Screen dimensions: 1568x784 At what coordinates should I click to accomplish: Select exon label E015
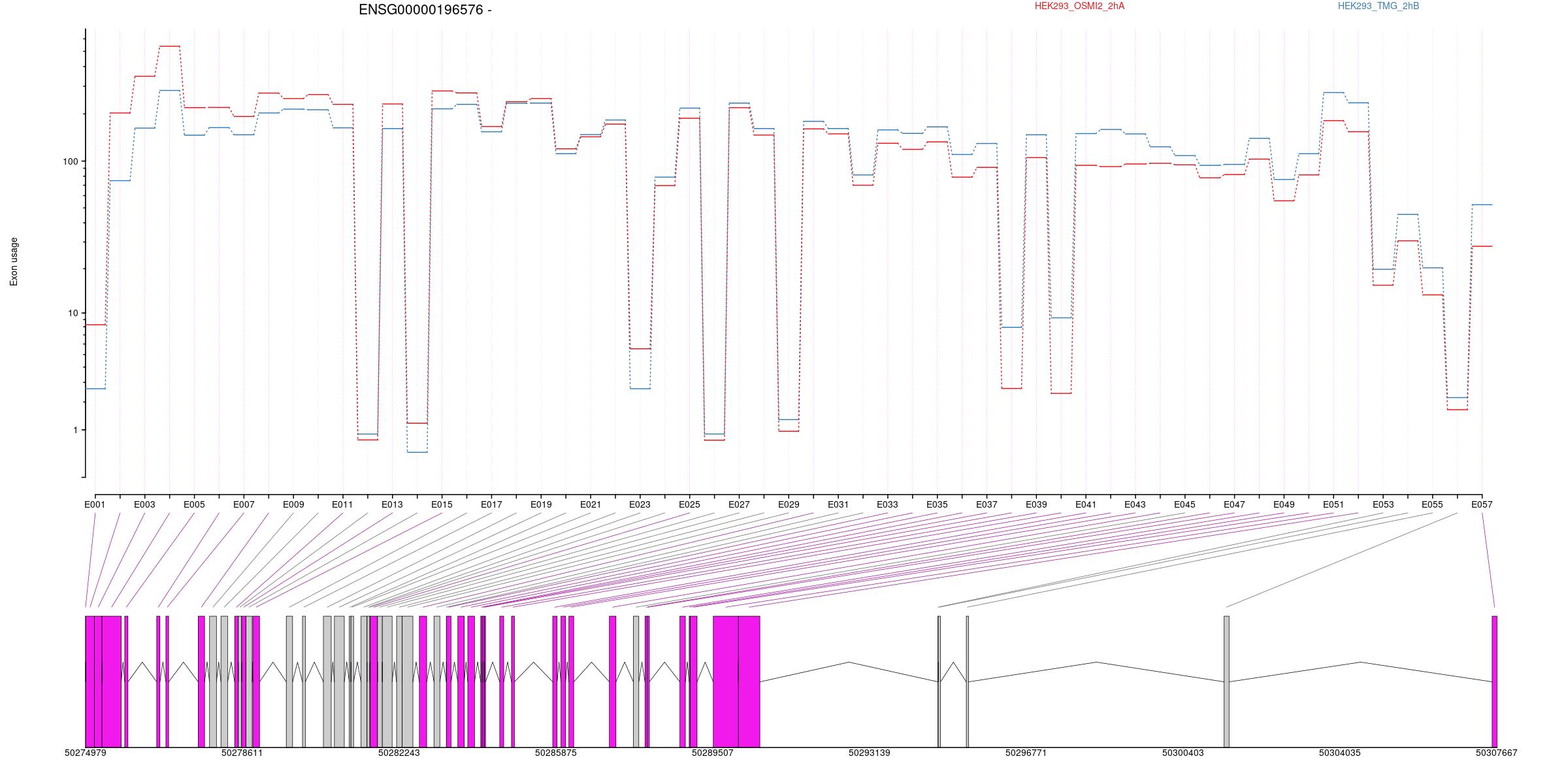pyautogui.click(x=442, y=504)
